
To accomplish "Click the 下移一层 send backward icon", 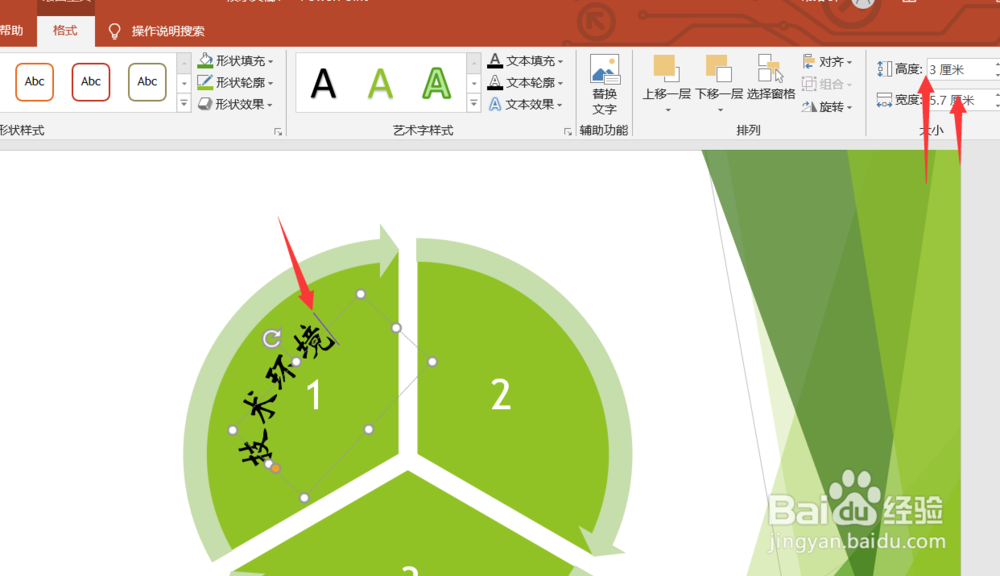I will [x=718, y=68].
